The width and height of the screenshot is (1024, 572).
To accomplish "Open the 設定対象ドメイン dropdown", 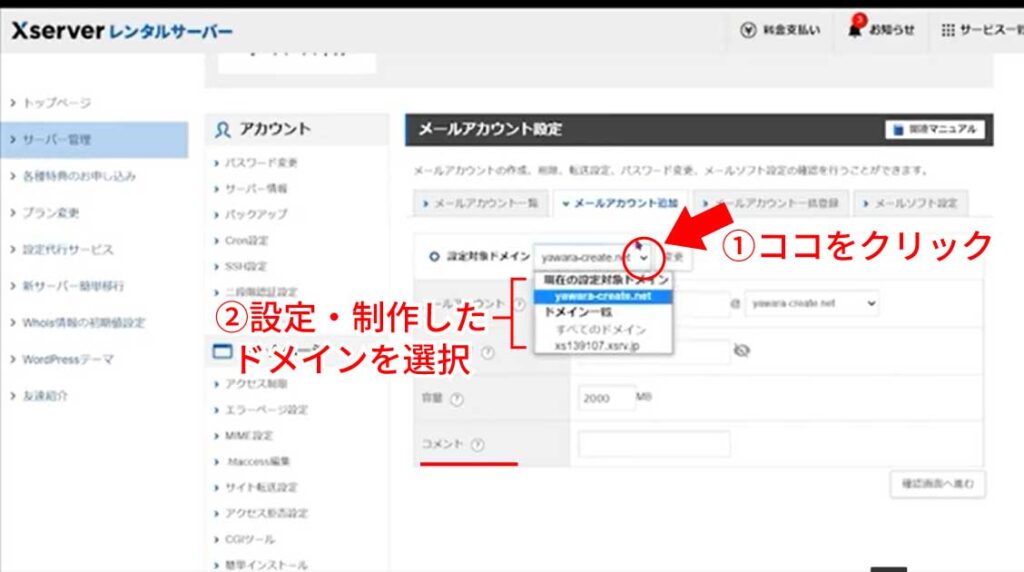I will point(595,257).
